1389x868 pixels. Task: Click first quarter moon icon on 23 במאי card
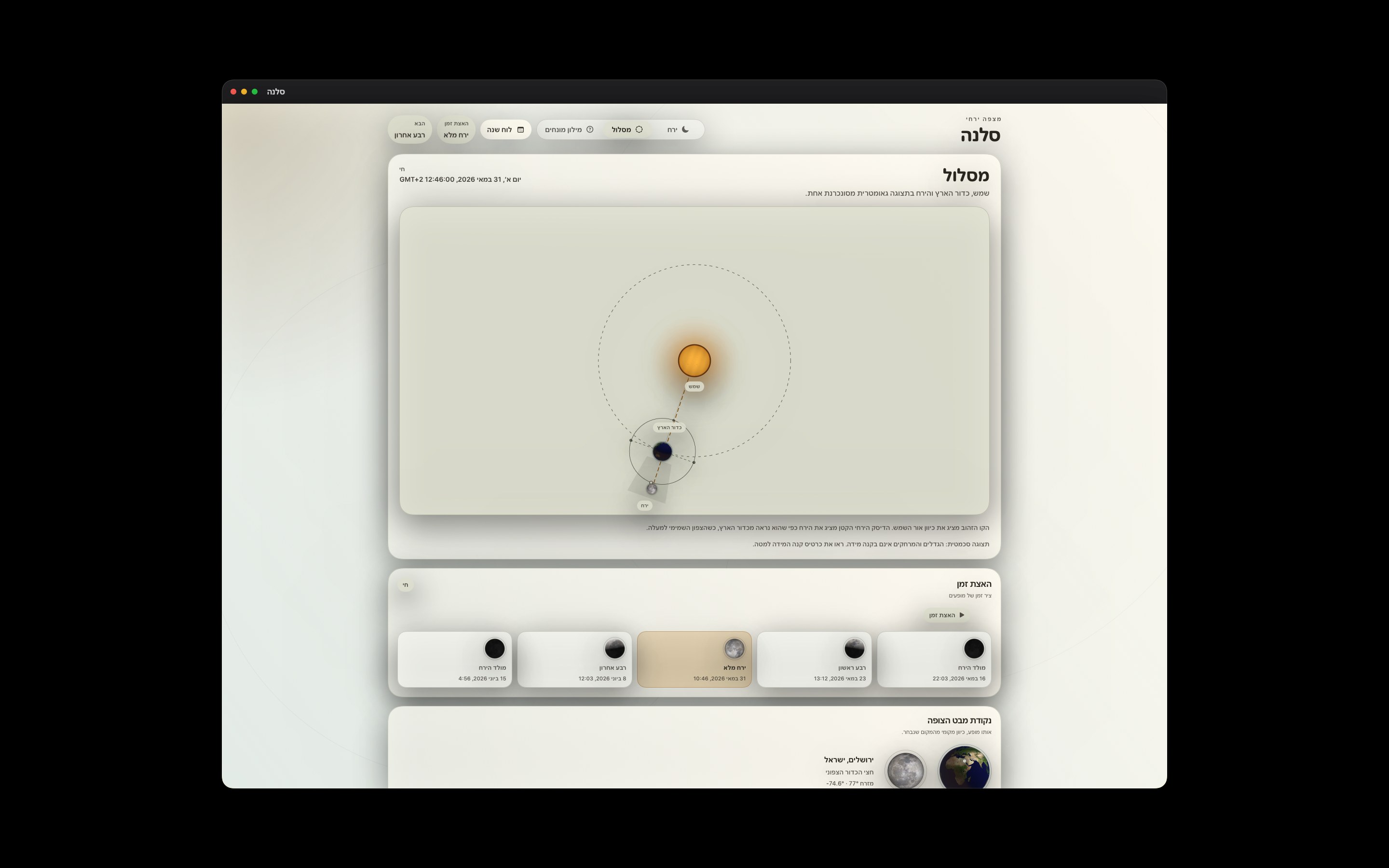pyautogui.click(x=854, y=649)
